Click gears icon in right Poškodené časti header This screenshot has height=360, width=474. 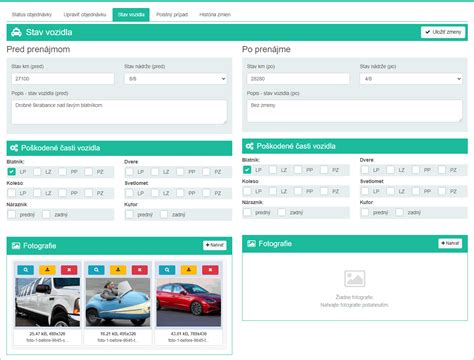pyautogui.click(x=249, y=146)
